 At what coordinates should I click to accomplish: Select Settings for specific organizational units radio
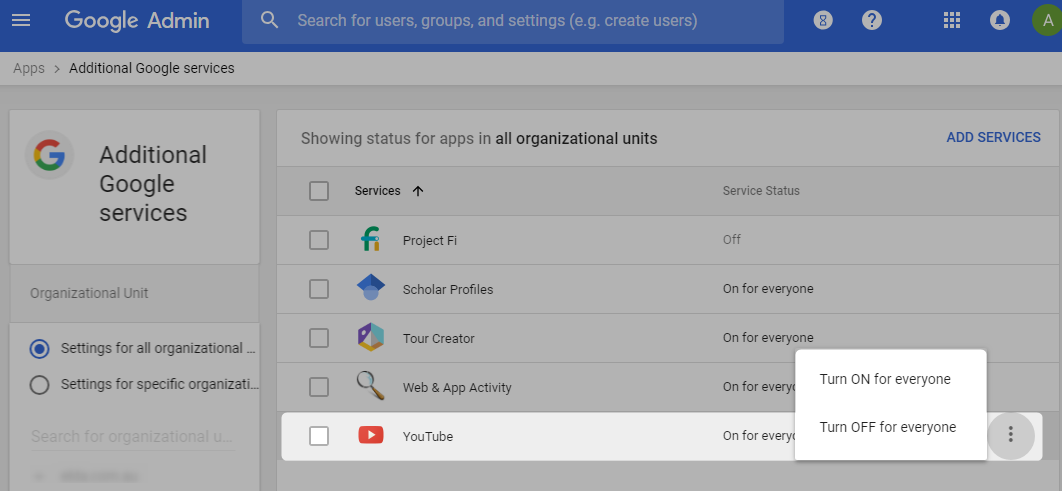39,385
